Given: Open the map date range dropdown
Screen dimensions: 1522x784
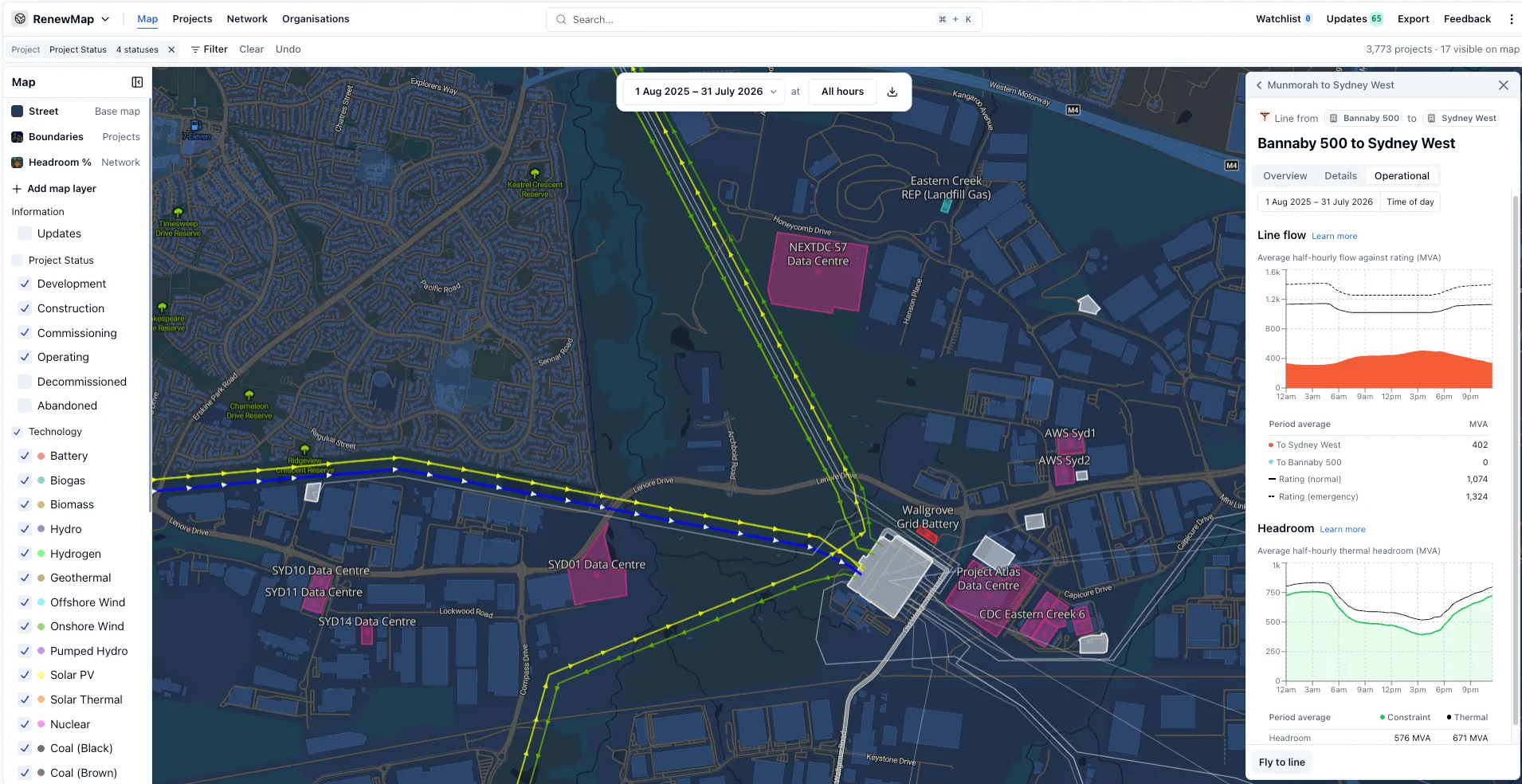Looking at the screenshot, I should [704, 92].
